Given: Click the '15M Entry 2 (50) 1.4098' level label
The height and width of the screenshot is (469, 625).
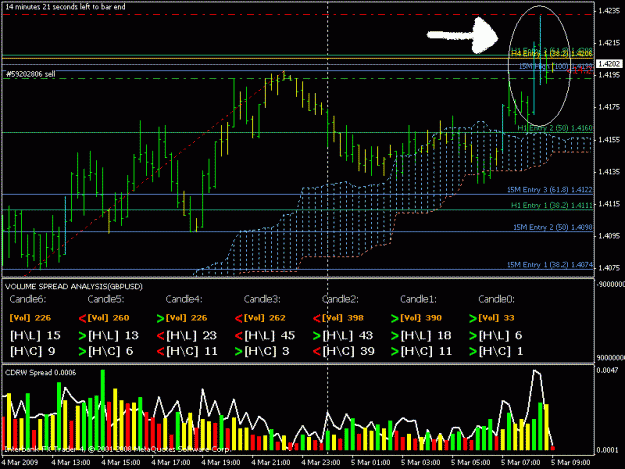Looking at the screenshot, I should [553, 227].
